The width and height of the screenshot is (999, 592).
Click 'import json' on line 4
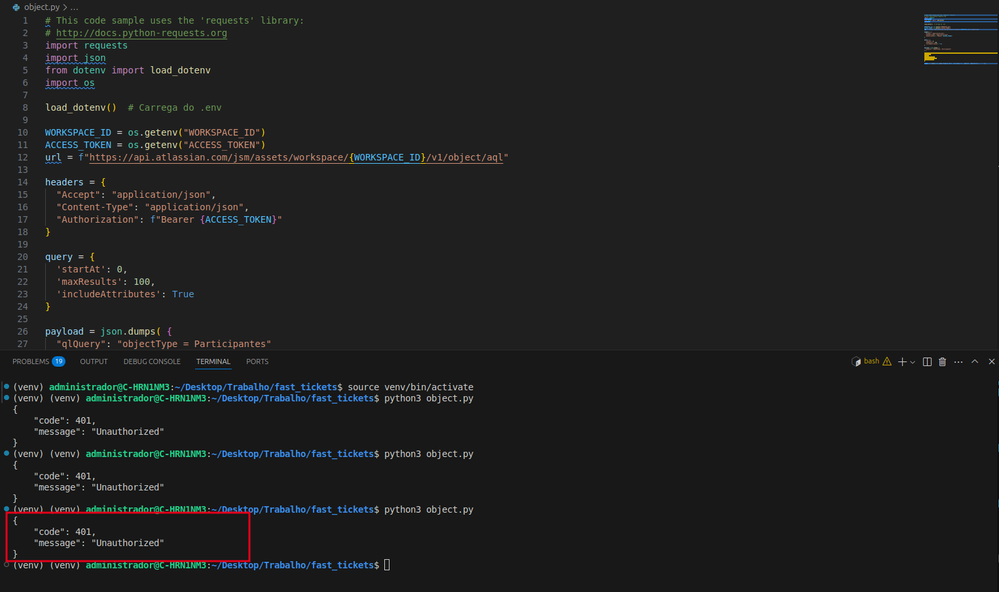tap(75, 58)
